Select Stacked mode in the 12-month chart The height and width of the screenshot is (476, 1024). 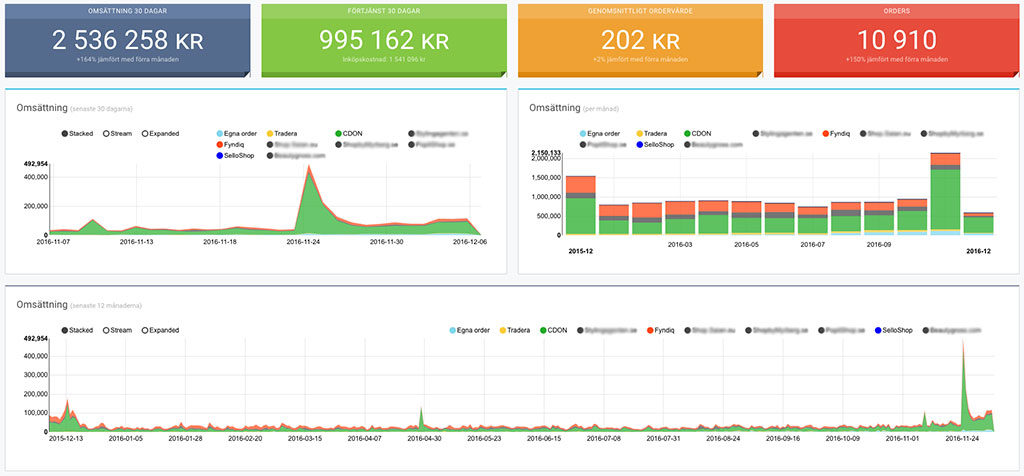(x=78, y=330)
